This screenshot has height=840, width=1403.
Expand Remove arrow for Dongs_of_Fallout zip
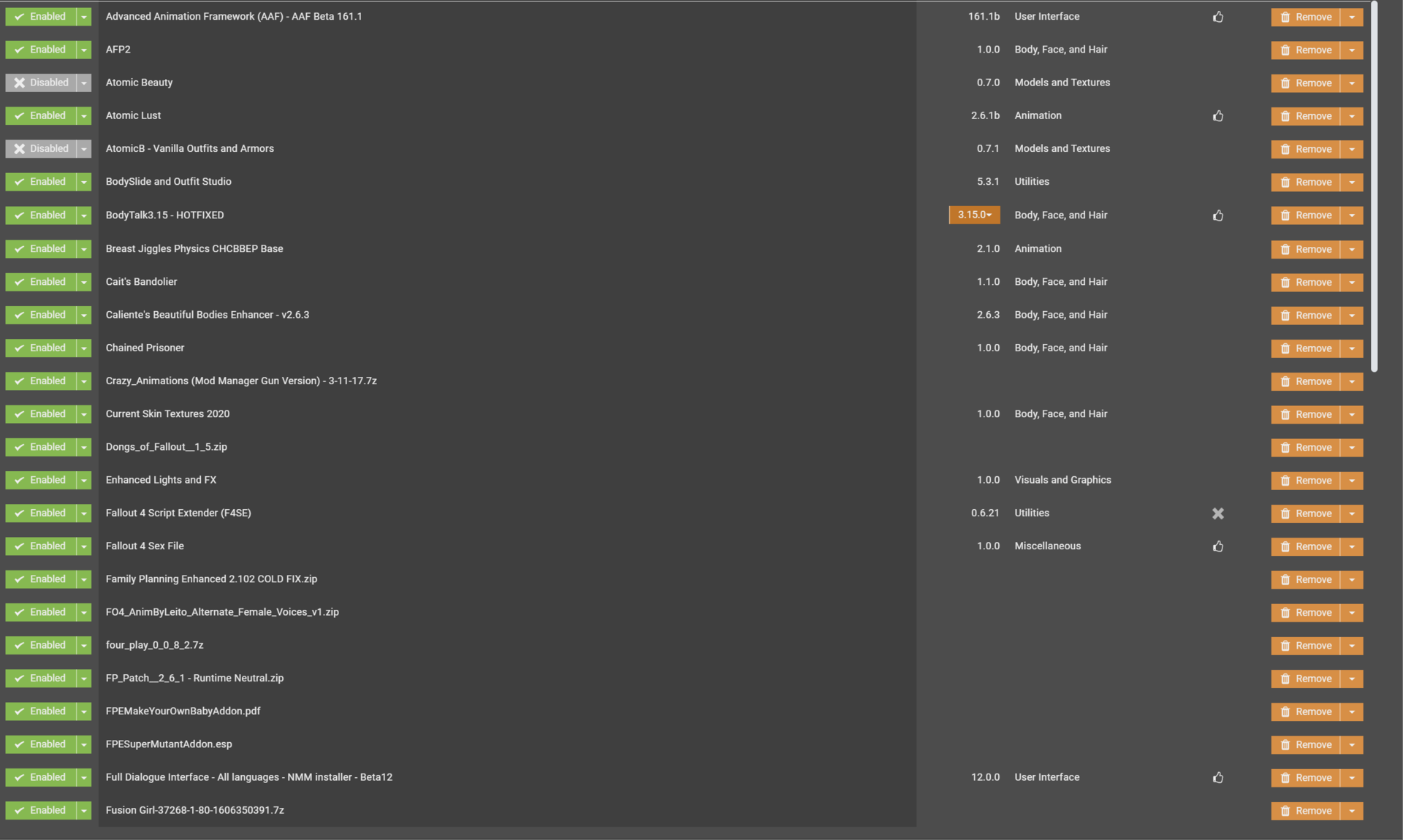point(1352,447)
